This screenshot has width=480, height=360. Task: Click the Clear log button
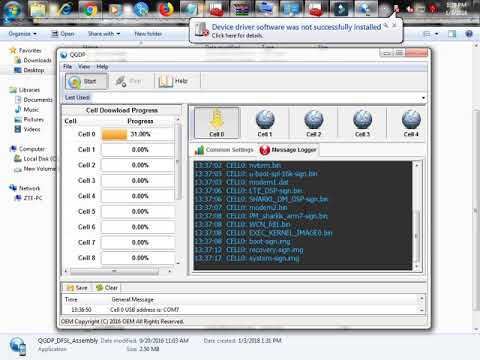pos(107,288)
